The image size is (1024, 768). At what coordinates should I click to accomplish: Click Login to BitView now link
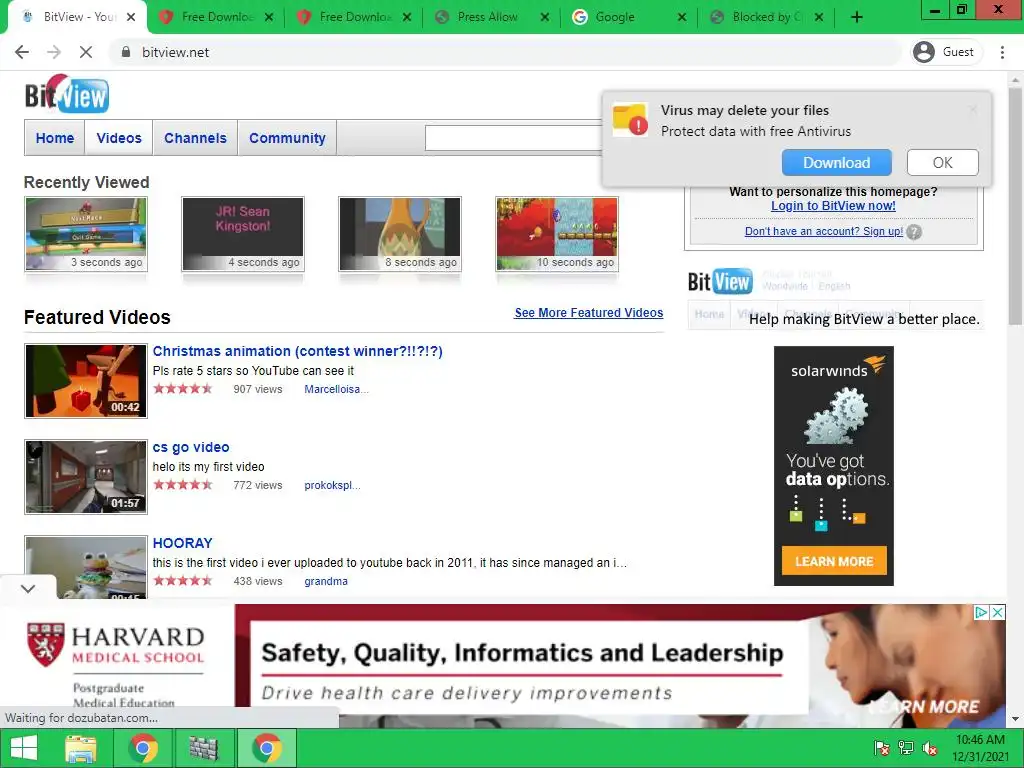(833, 206)
